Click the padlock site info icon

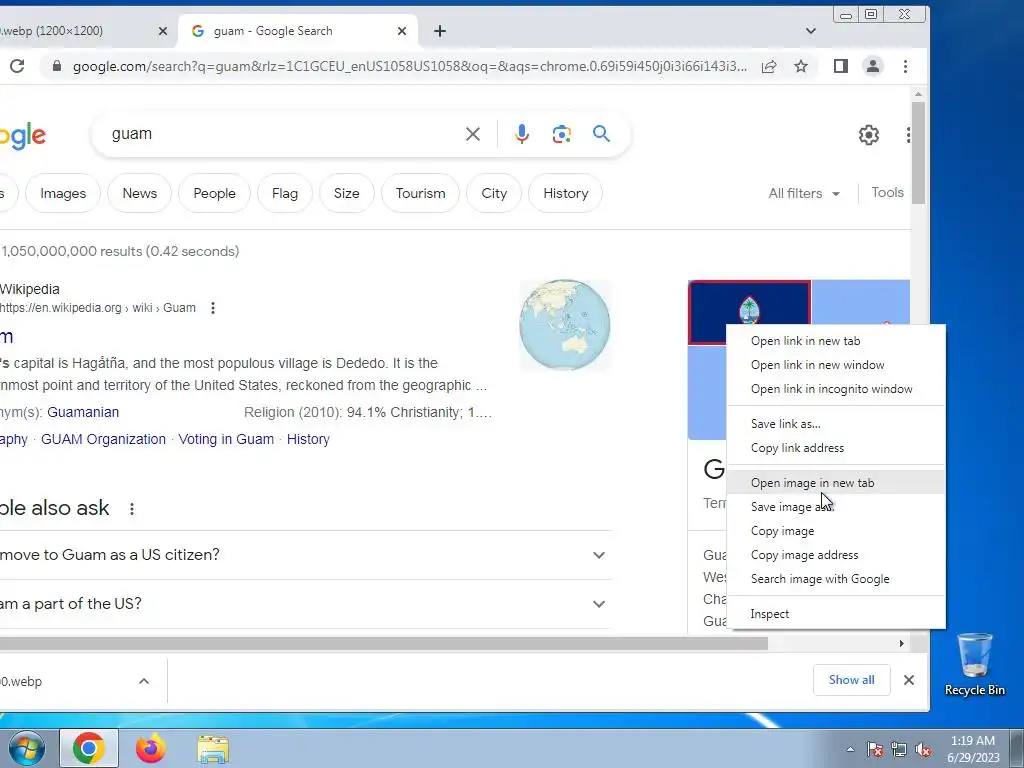click(57, 66)
